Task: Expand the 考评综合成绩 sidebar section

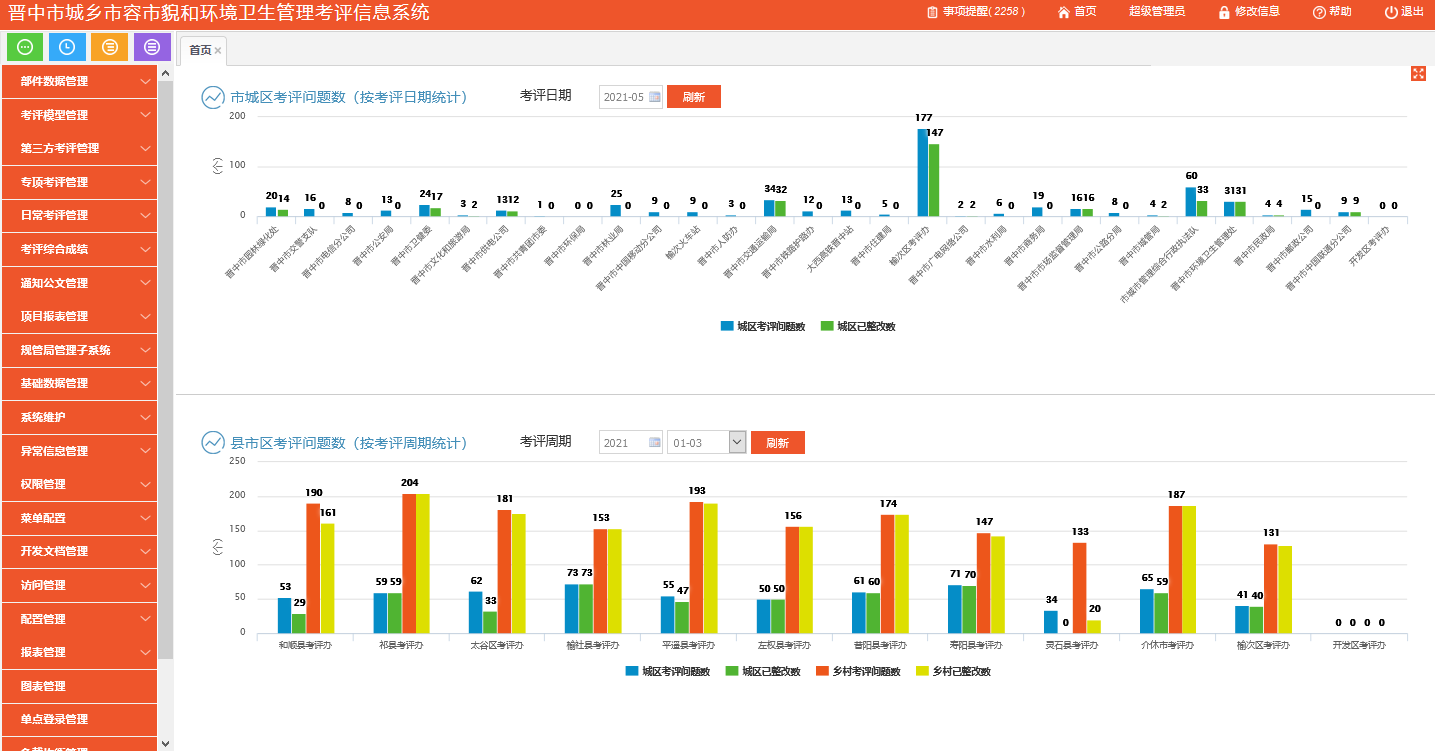Action: coord(78,249)
